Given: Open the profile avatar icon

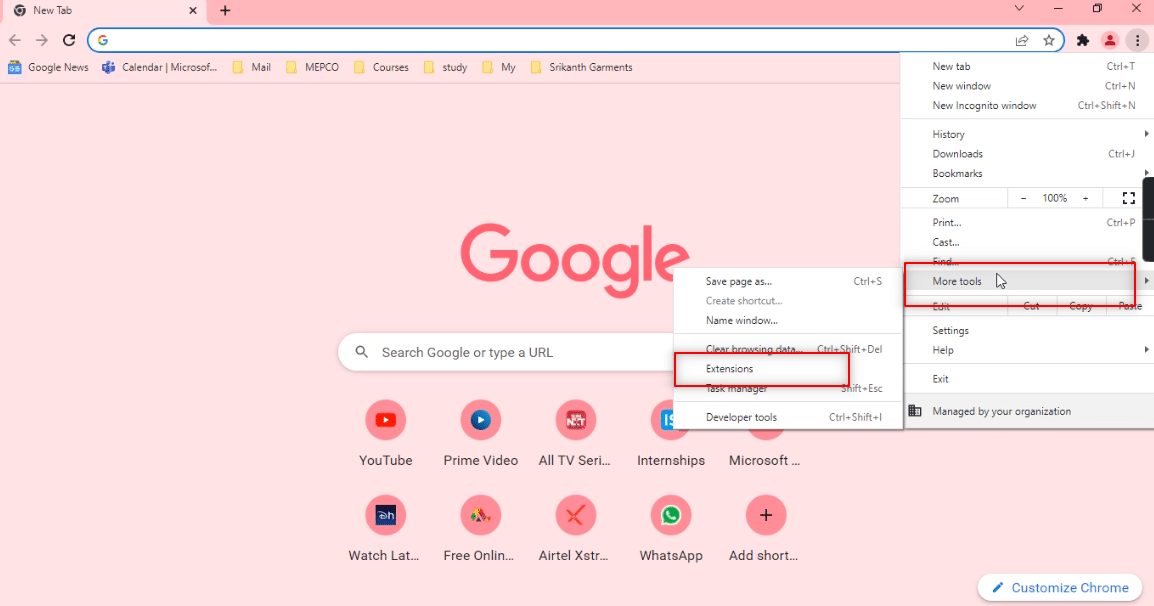Looking at the screenshot, I should point(1110,40).
